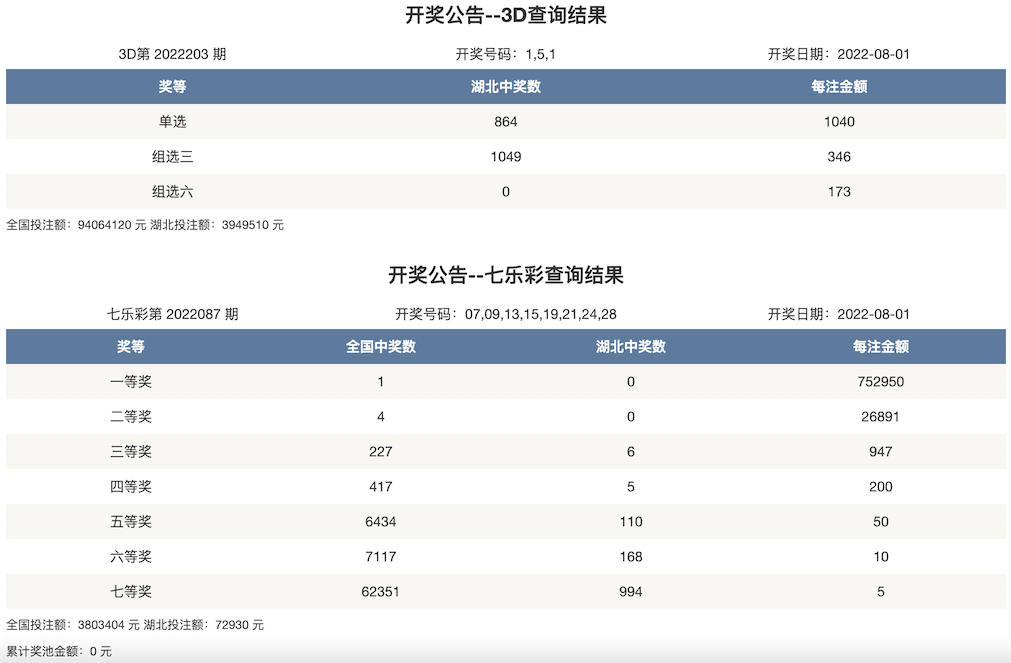Image resolution: width=1011 pixels, height=663 pixels.
Task: Click 七等奖 Hubei winners 994
Action: tap(631, 591)
